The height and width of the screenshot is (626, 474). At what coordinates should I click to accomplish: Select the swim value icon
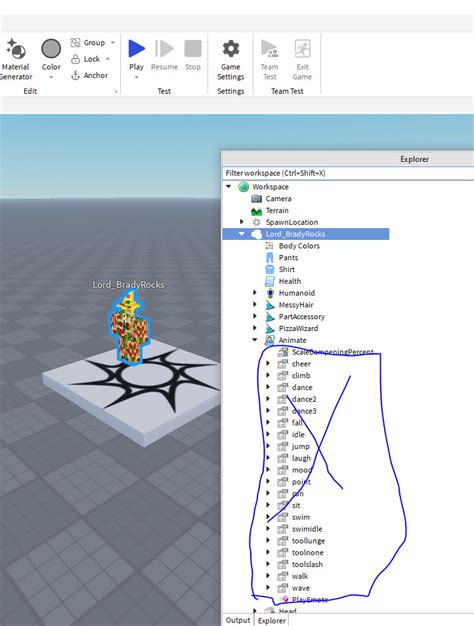pyautogui.click(x=283, y=517)
